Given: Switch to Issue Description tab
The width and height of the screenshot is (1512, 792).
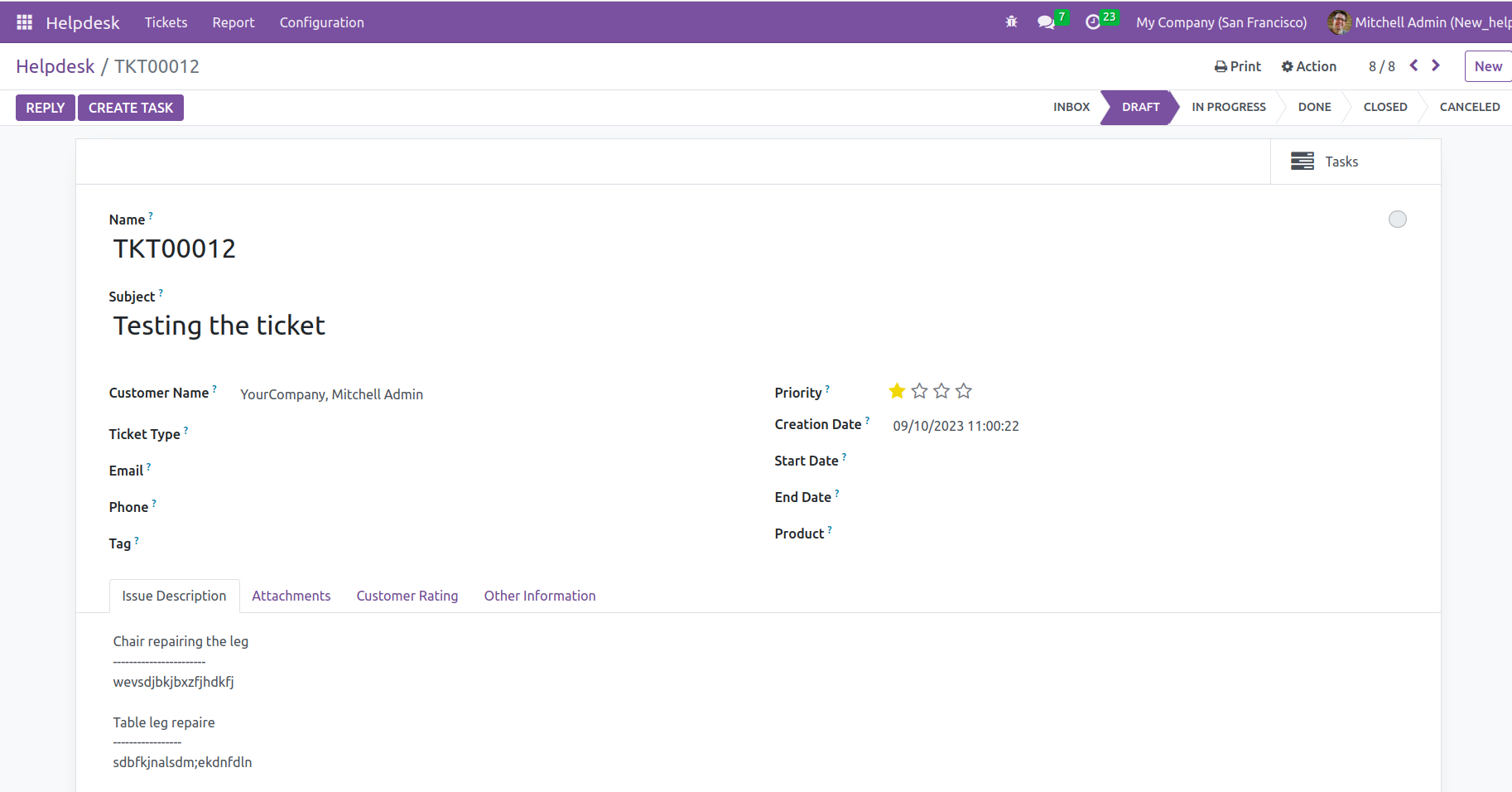Looking at the screenshot, I should (174, 596).
